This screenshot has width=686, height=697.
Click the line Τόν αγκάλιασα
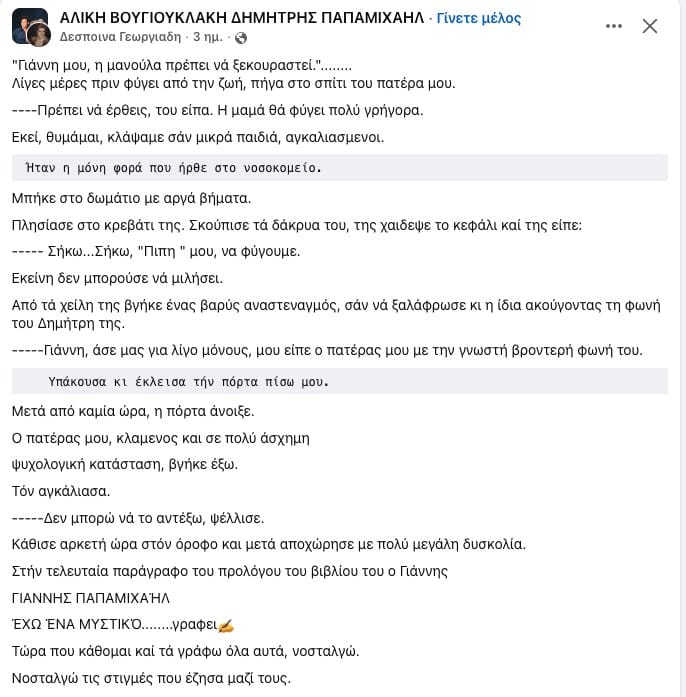(61, 491)
